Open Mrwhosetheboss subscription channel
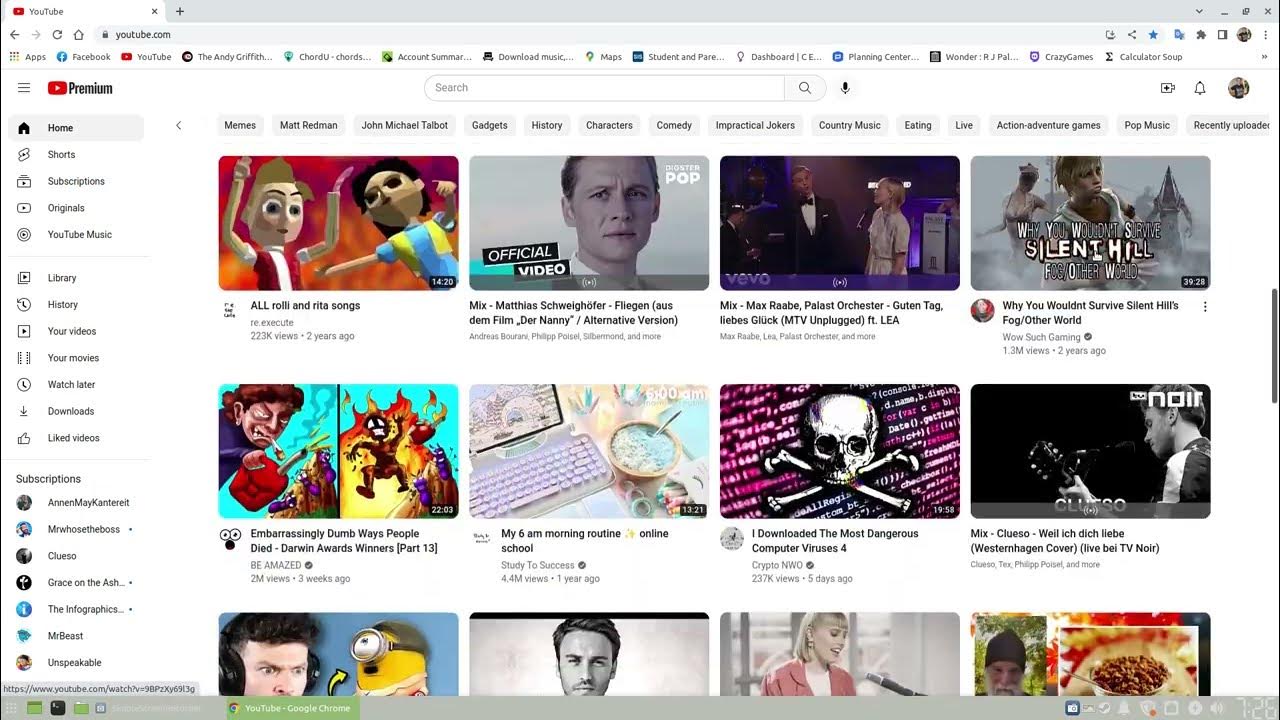The image size is (1280, 720). 76,529
